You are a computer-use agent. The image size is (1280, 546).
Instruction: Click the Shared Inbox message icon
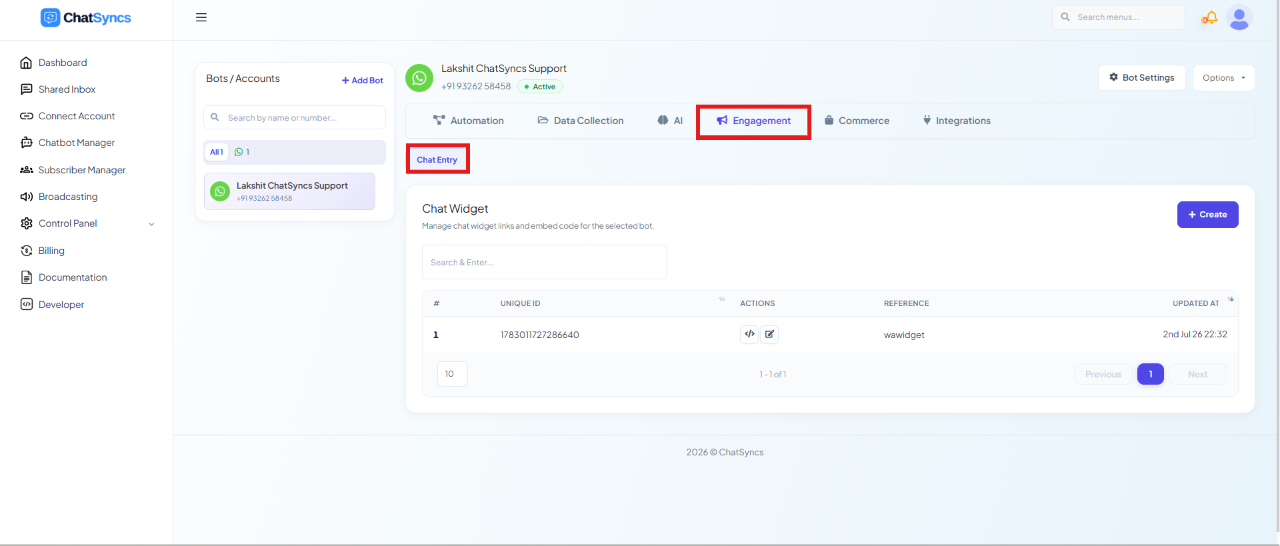point(27,89)
